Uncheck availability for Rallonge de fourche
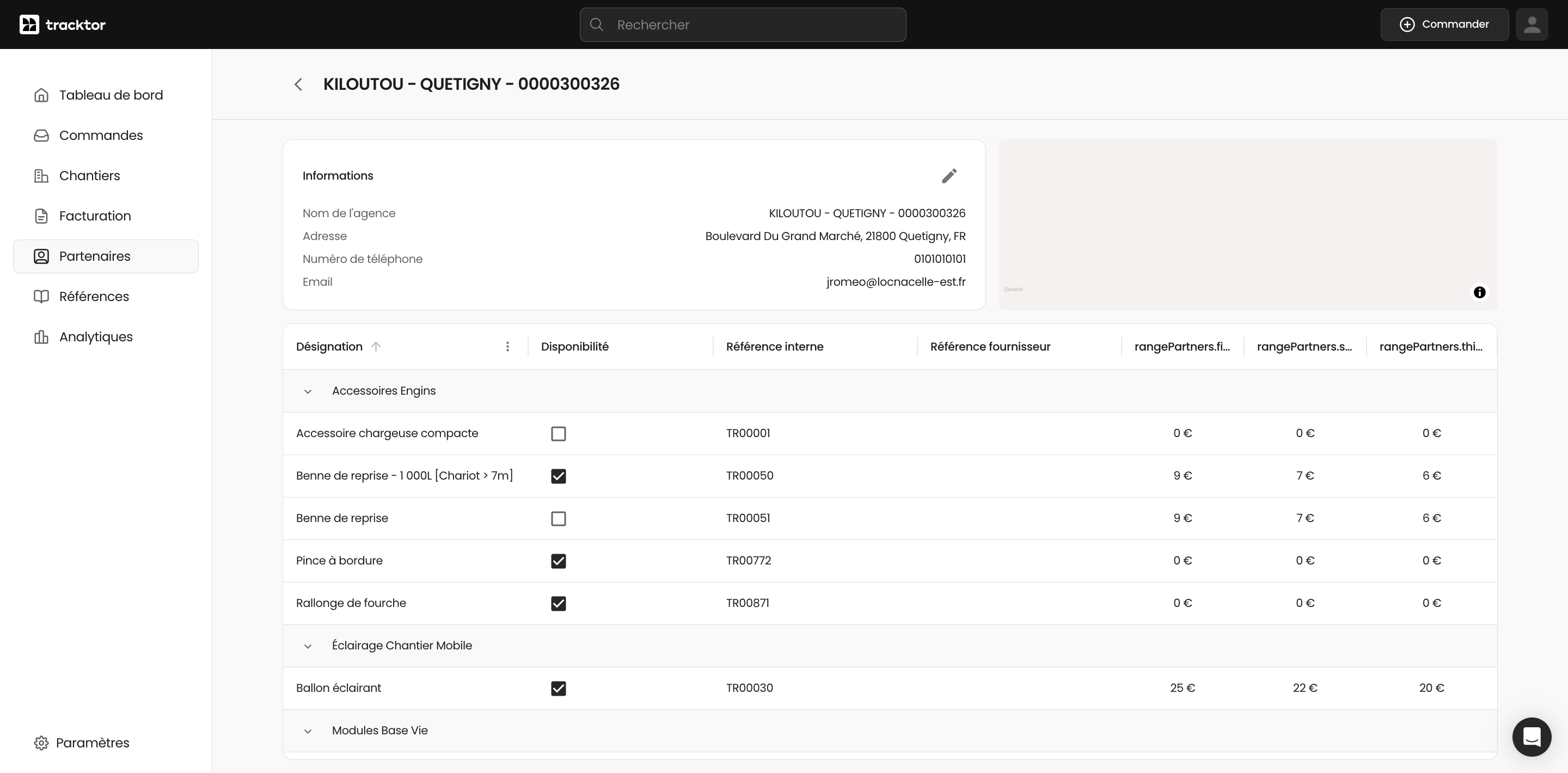The height and width of the screenshot is (773, 1568). [558, 603]
